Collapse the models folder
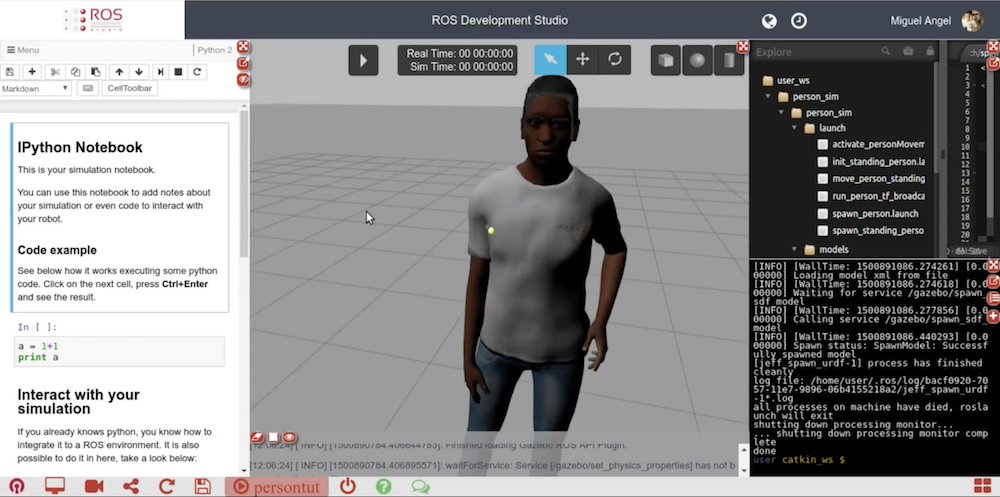Screen dimensions: 1000x497 [795, 249]
